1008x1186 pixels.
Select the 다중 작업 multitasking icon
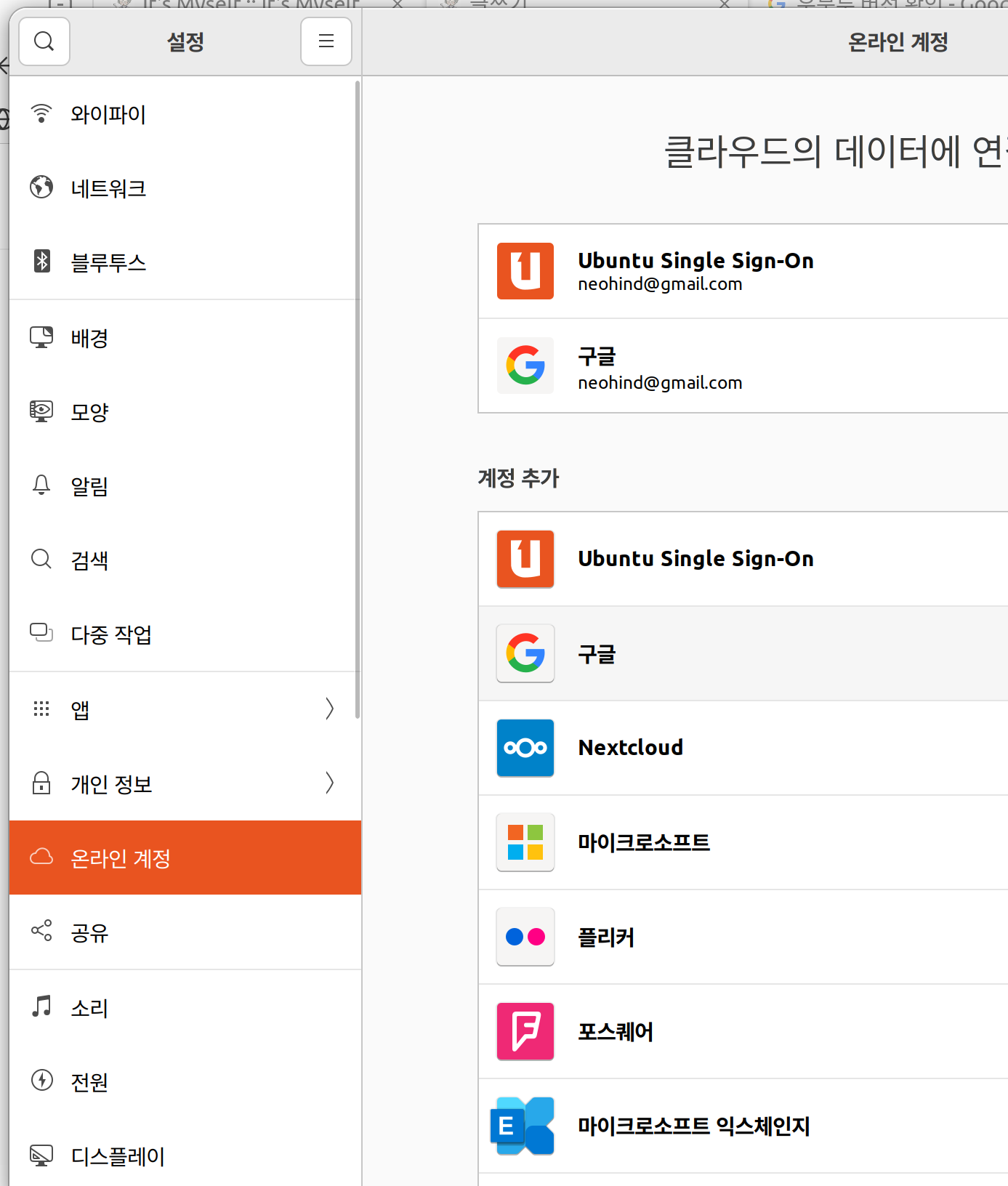[x=41, y=632]
